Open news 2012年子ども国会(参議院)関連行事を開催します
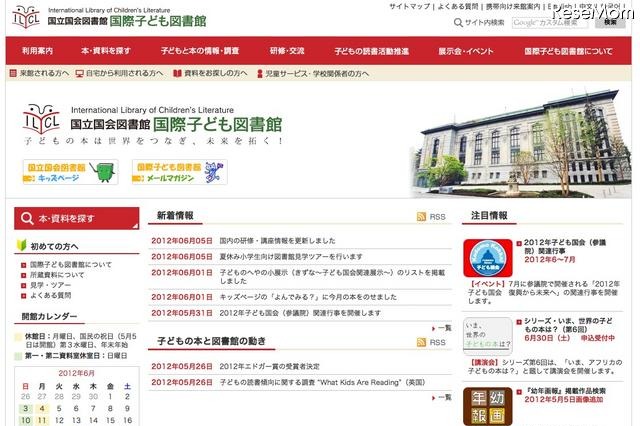640x426 pixels. [300, 313]
